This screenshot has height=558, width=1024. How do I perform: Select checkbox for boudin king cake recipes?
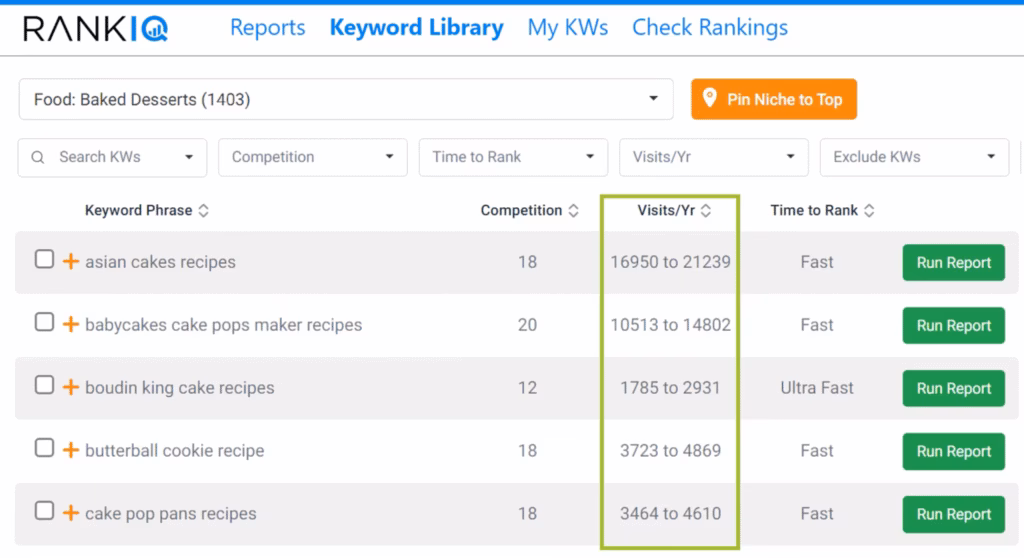point(44,386)
